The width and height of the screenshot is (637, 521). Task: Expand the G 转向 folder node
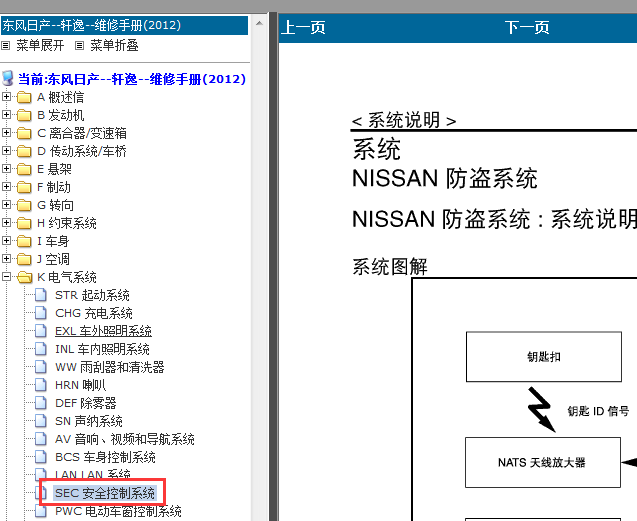point(6,204)
